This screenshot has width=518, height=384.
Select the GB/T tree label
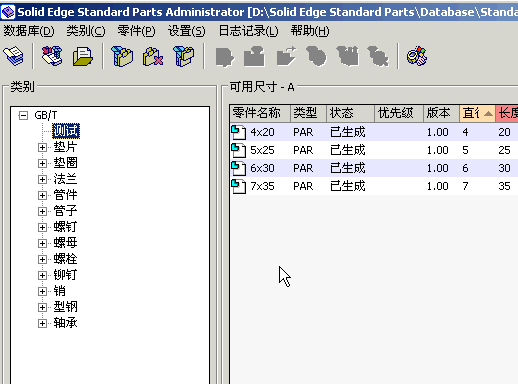46,116
